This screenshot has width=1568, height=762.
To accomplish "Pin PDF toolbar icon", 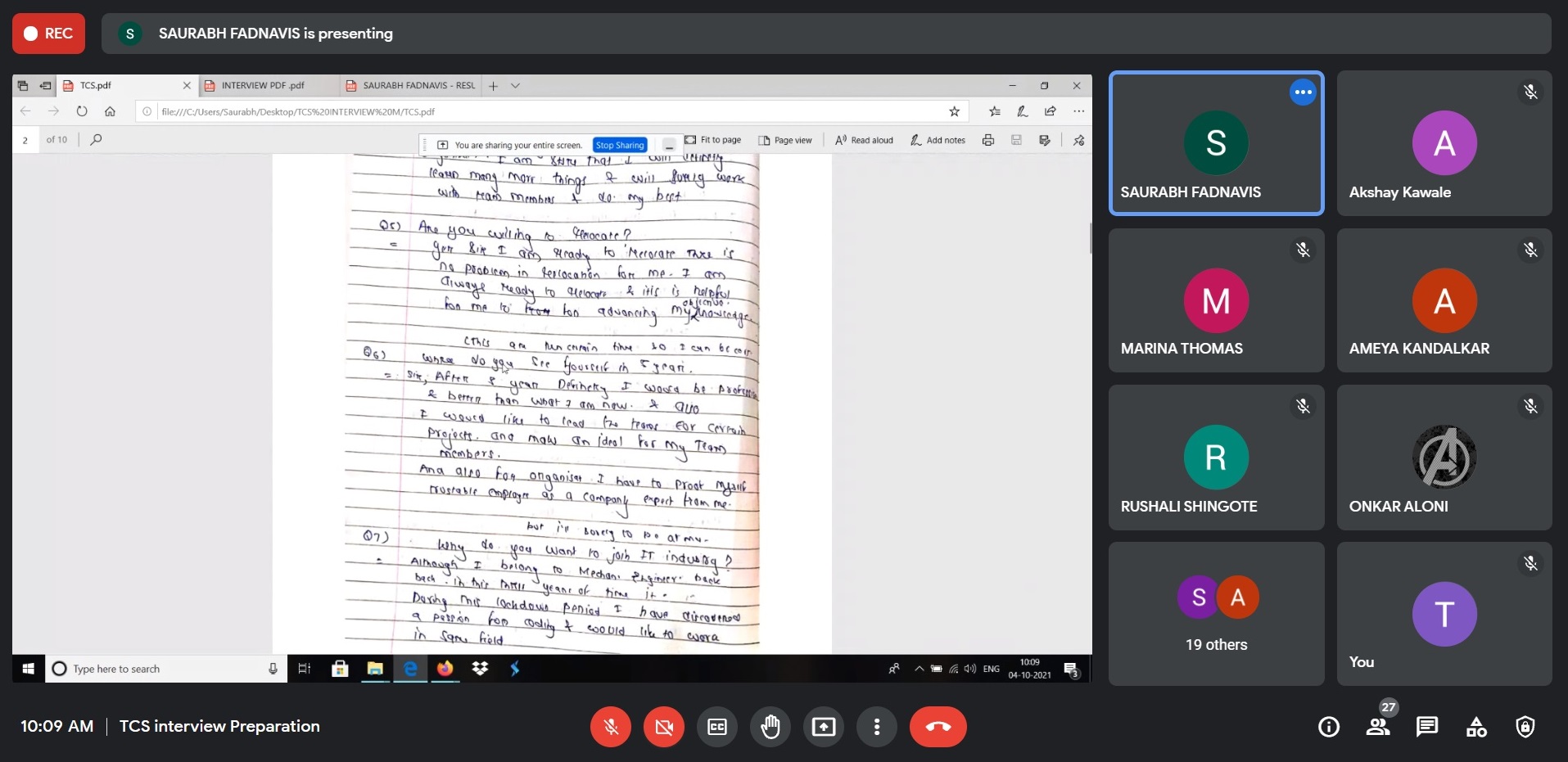I will (1078, 140).
